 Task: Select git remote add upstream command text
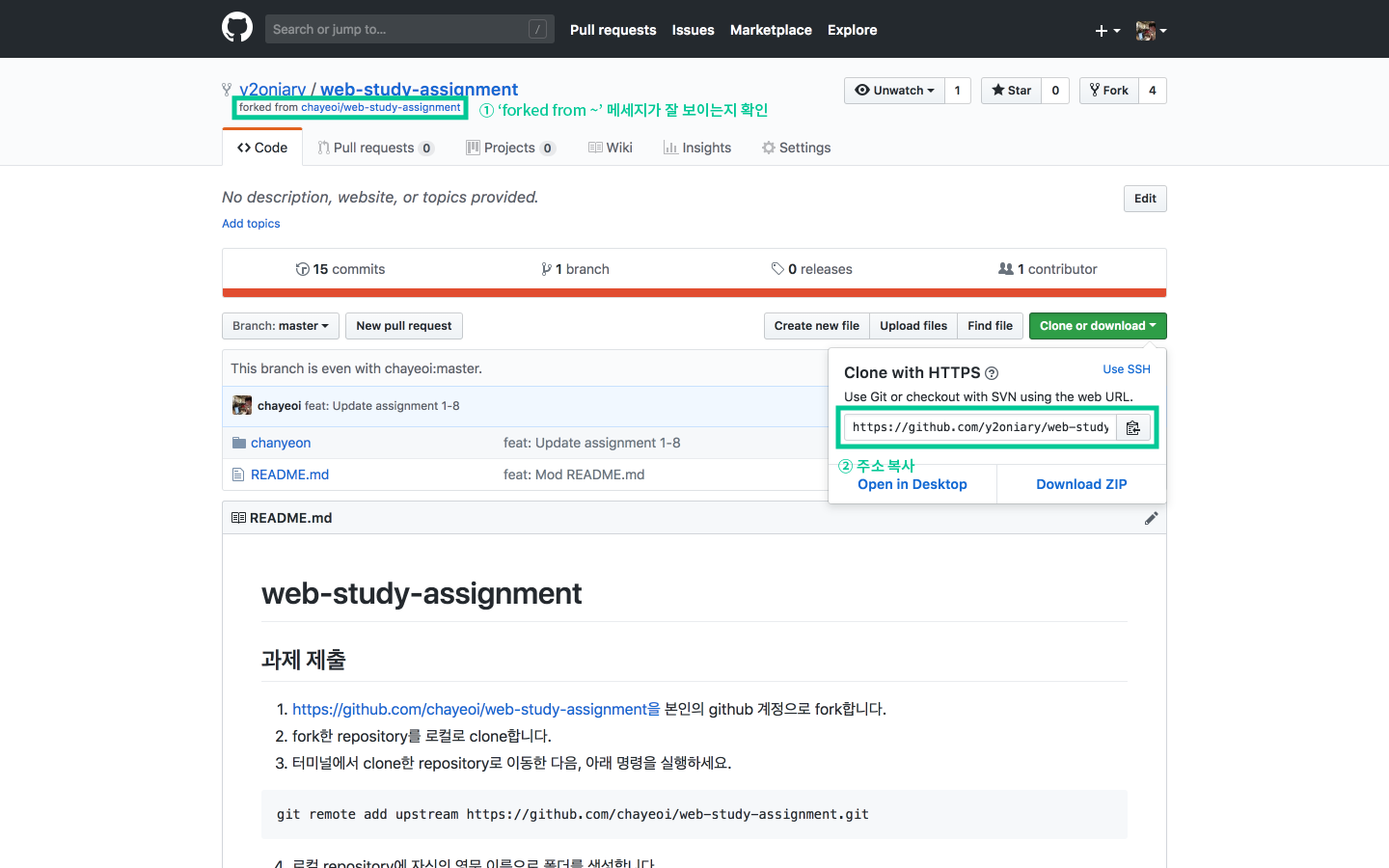pos(573,814)
